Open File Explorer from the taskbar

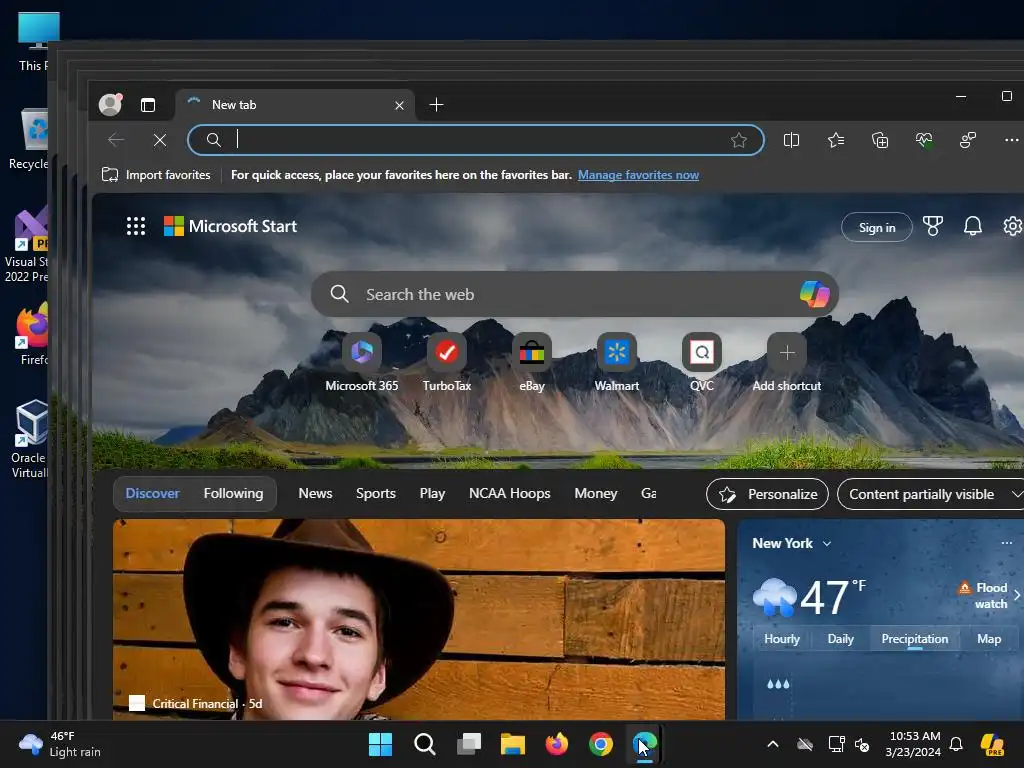click(513, 744)
